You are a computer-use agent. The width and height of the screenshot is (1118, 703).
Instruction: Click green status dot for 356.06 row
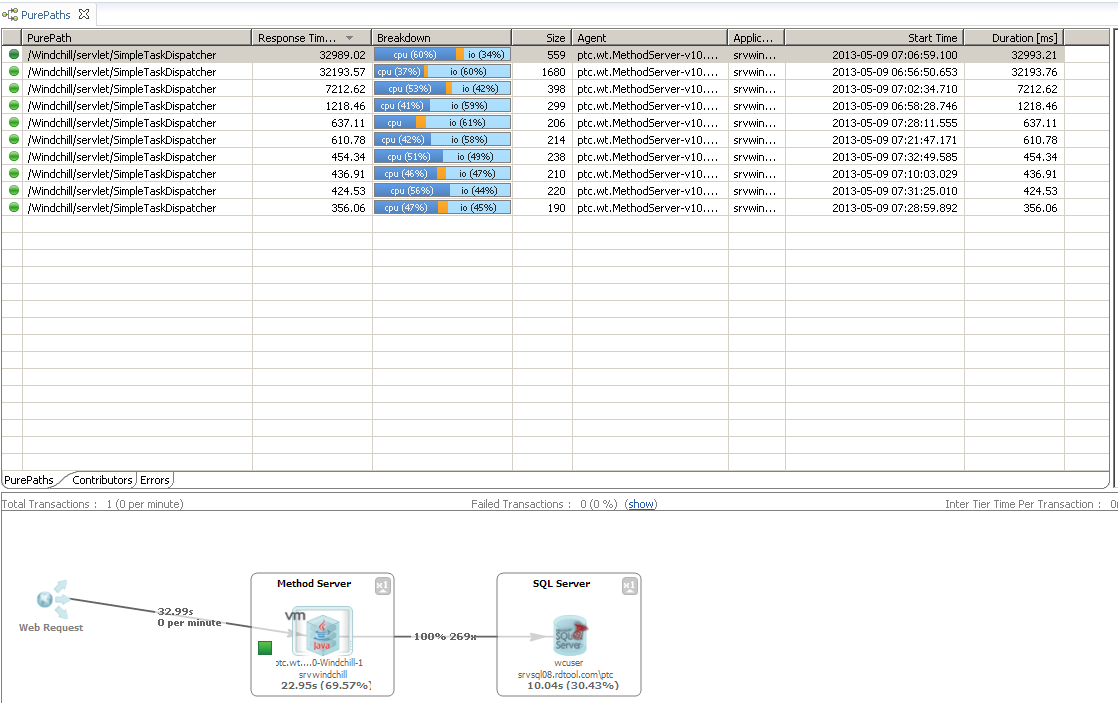[14, 207]
